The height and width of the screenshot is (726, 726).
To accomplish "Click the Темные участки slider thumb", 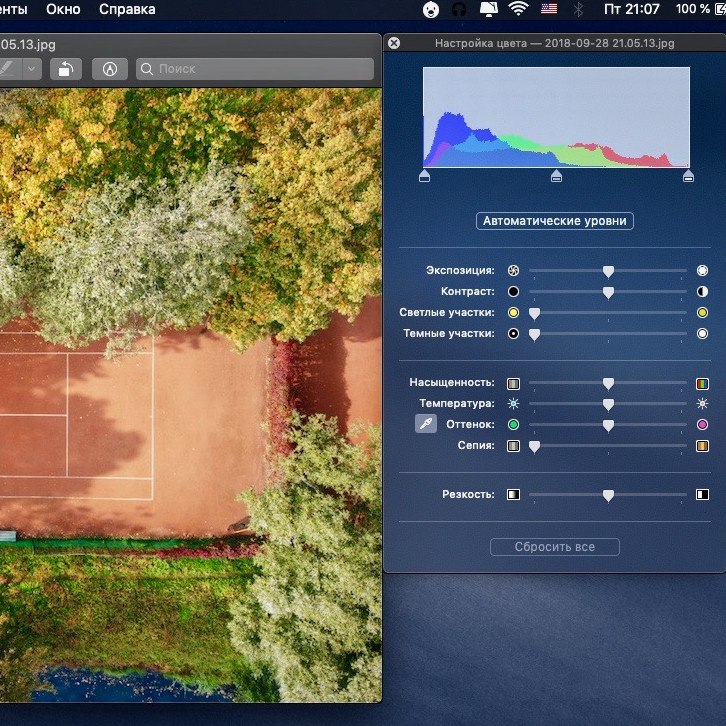I will coord(534,335).
